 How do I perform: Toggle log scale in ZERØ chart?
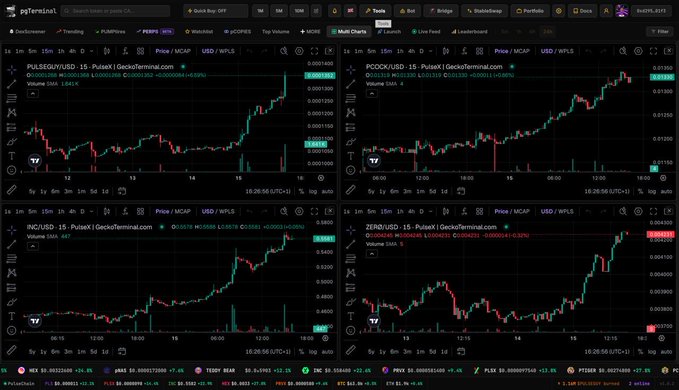[652, 351]
